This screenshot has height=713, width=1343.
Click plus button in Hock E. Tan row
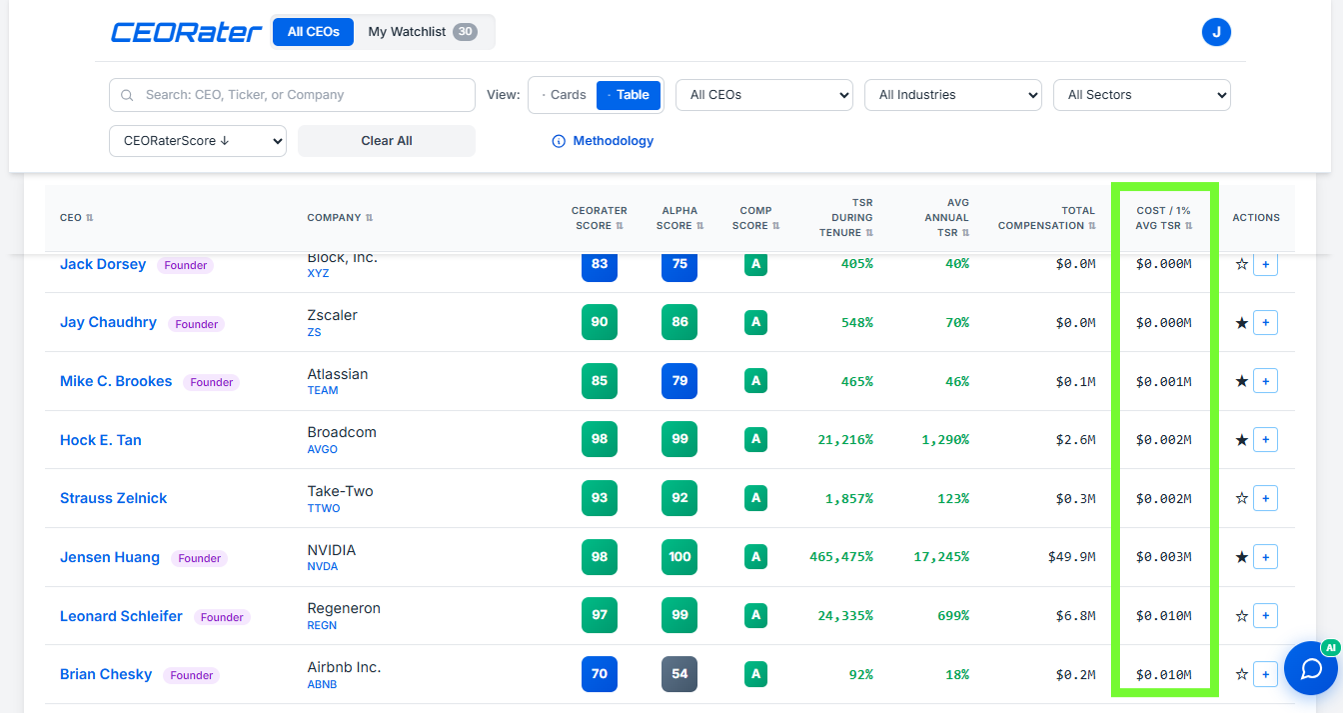[1265, 440]
